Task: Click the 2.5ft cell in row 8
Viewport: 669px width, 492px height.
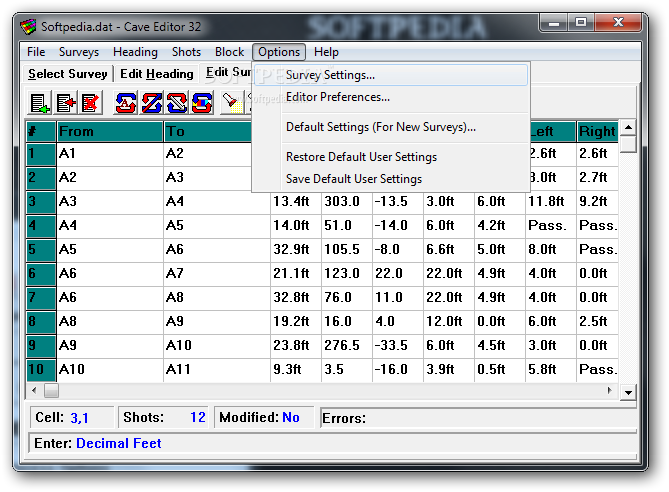Action: point(598,322)
